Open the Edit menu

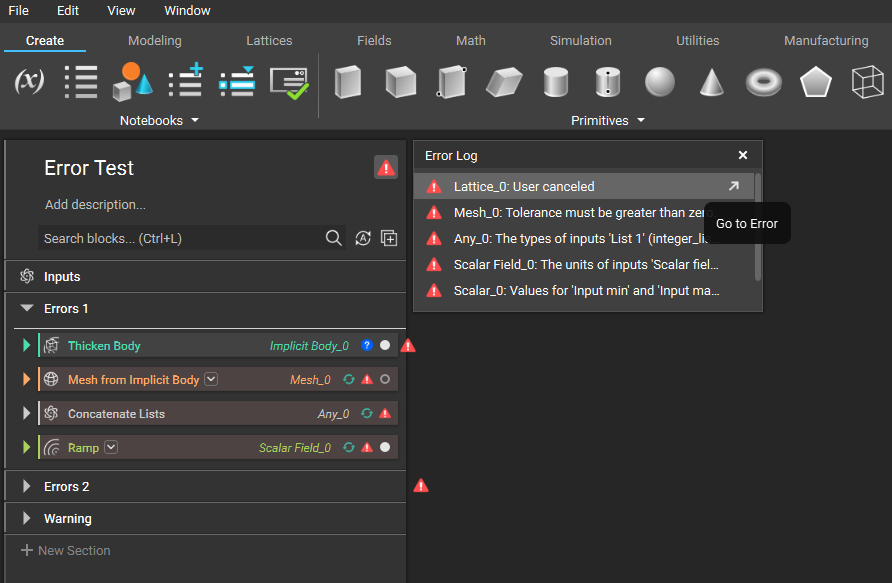(x=68, y=11)
